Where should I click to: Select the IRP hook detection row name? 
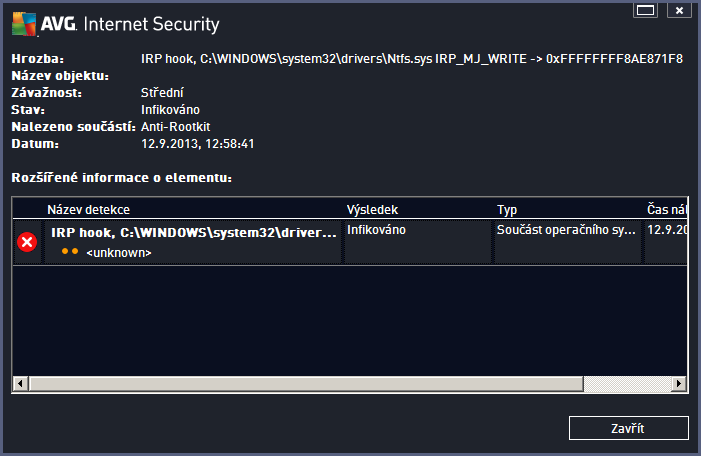[x=193, y=232]
